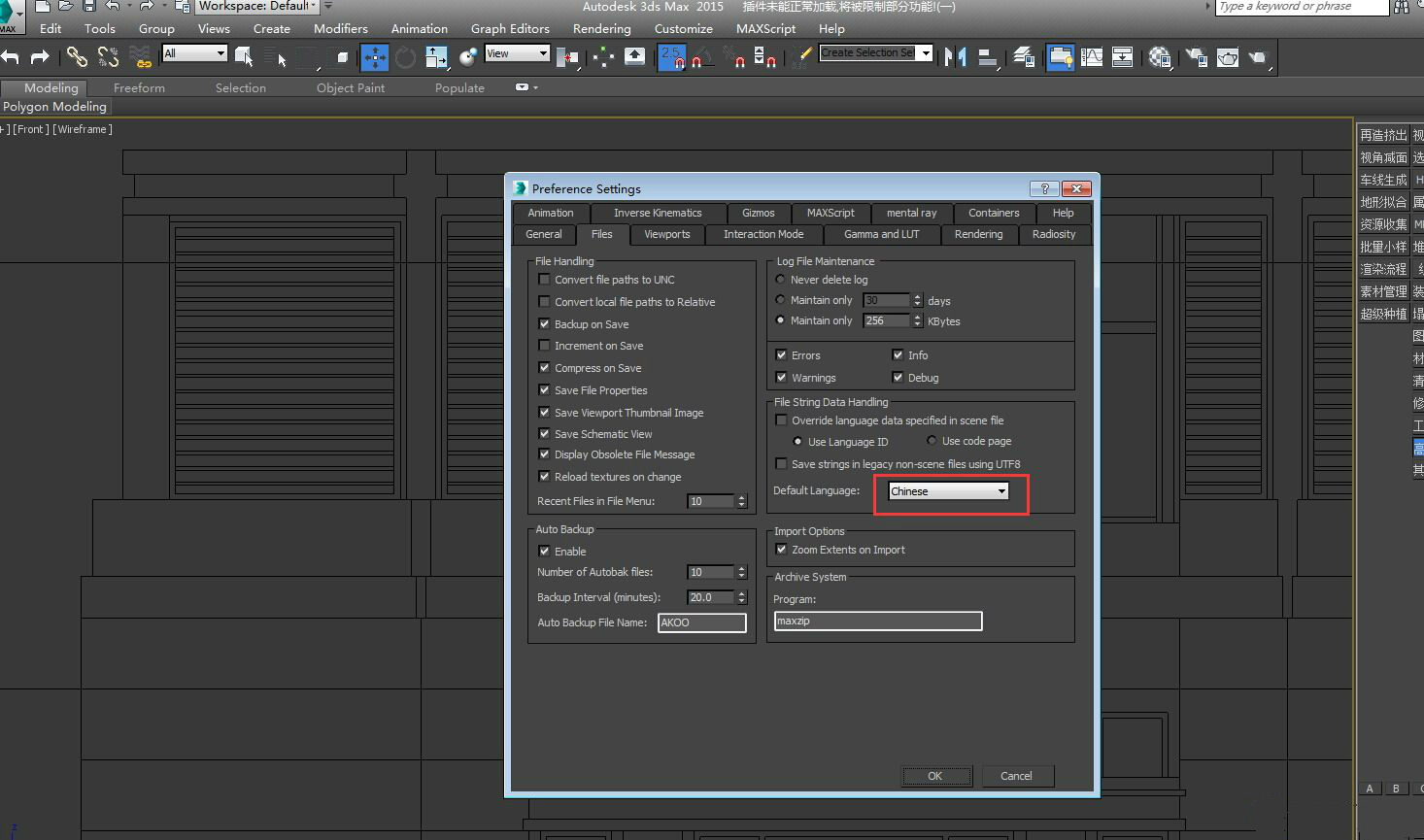Open the Workspace Default dropdown
Image resolution: width=1424 pixels, height=840 pixels.
tap(257, 6)
